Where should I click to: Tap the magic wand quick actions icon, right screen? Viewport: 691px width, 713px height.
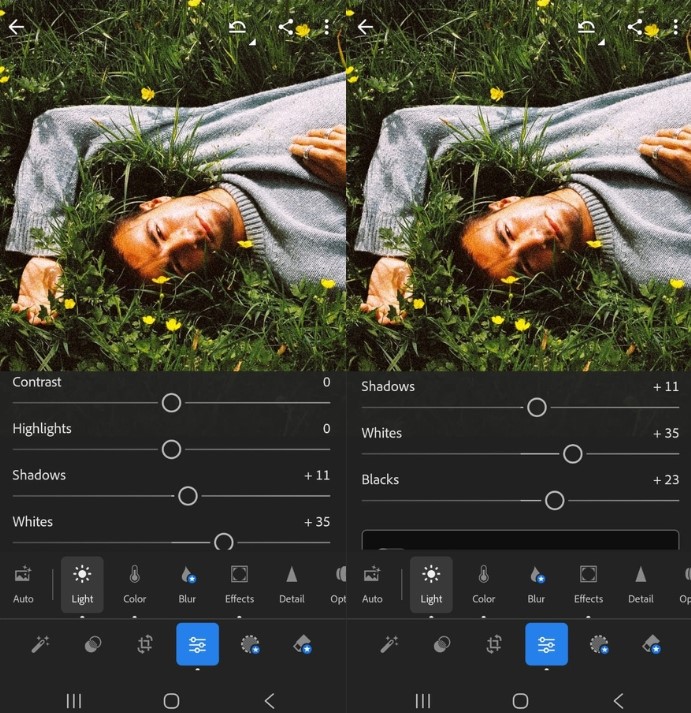click(390, 644)
